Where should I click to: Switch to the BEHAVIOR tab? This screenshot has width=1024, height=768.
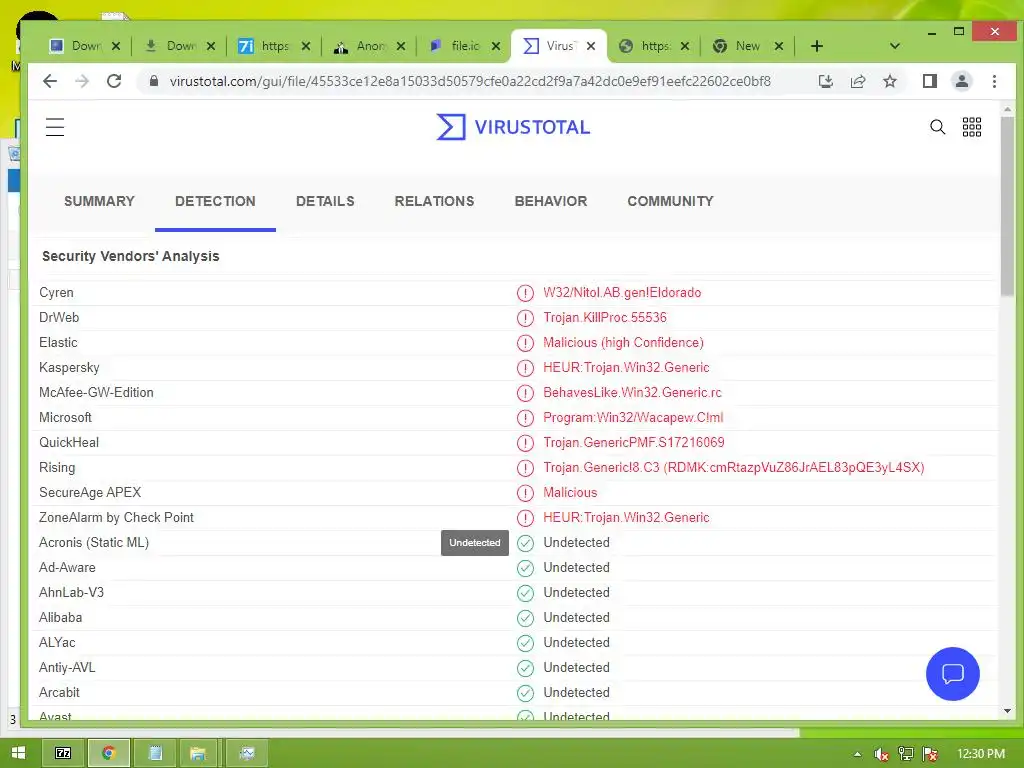click(x=551, y=201)
